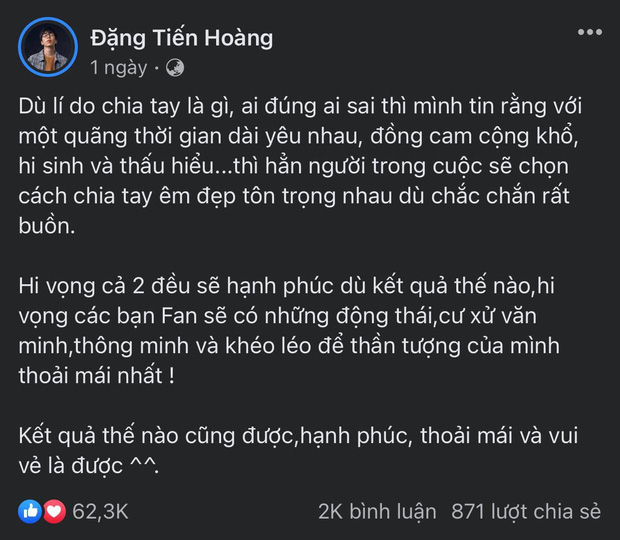
Task: Open the Đặng Tiến Hoàng profile name link
Action: [180, 39]
